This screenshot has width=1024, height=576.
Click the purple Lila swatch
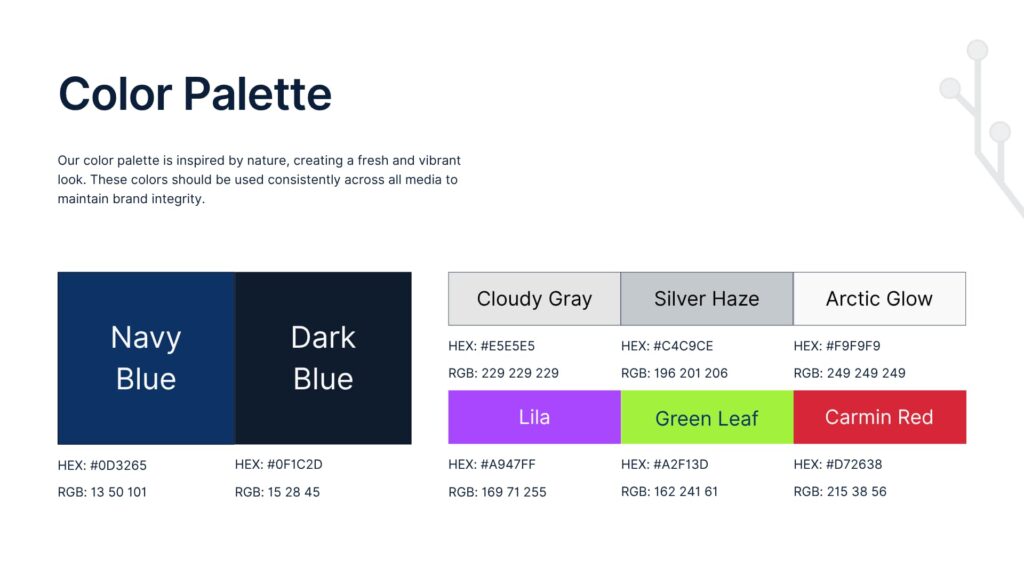pyautogui.click(x=534, y=417)
